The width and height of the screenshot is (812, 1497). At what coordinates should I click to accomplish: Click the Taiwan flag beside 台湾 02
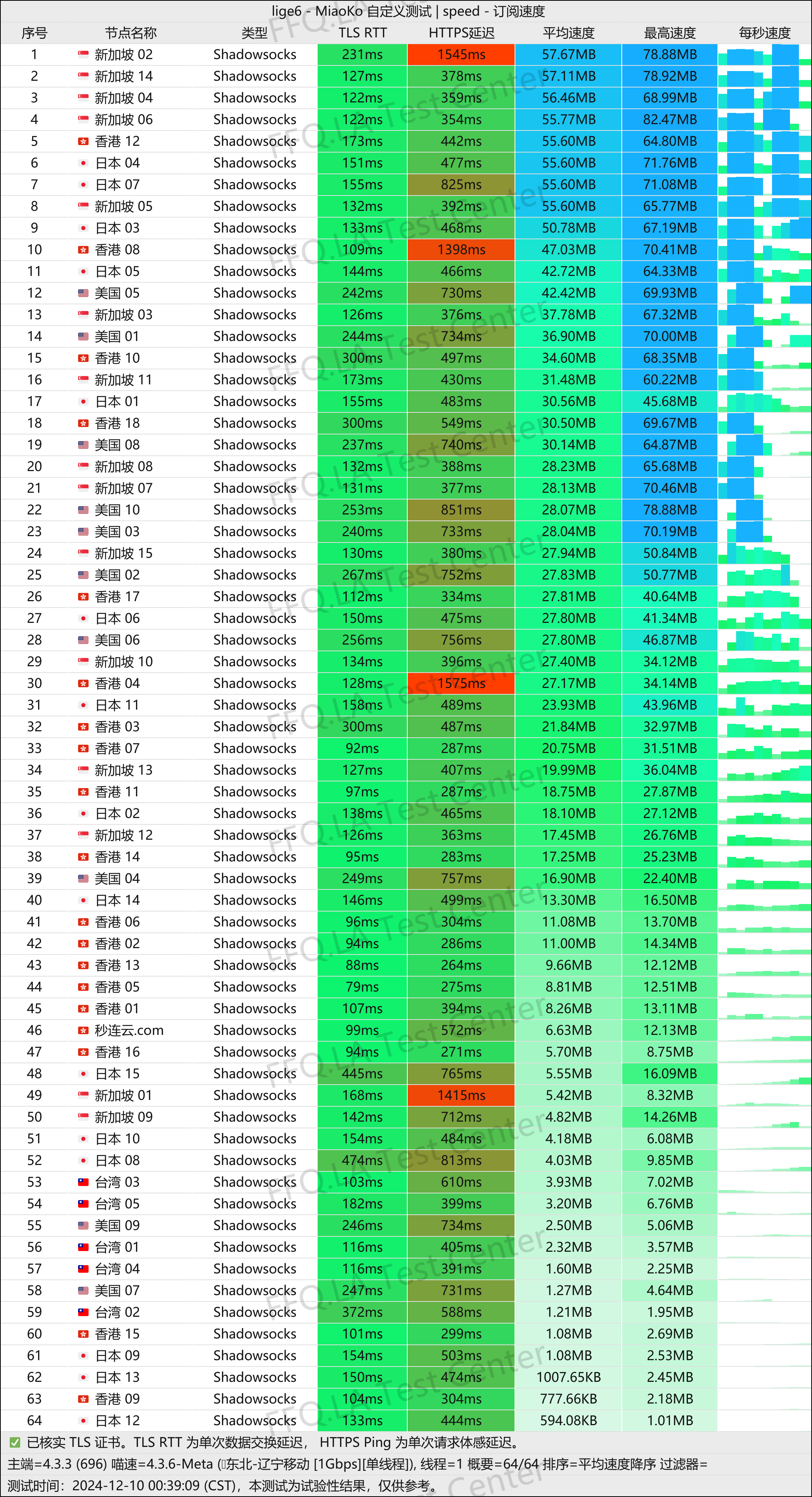tap(83, 1312)
